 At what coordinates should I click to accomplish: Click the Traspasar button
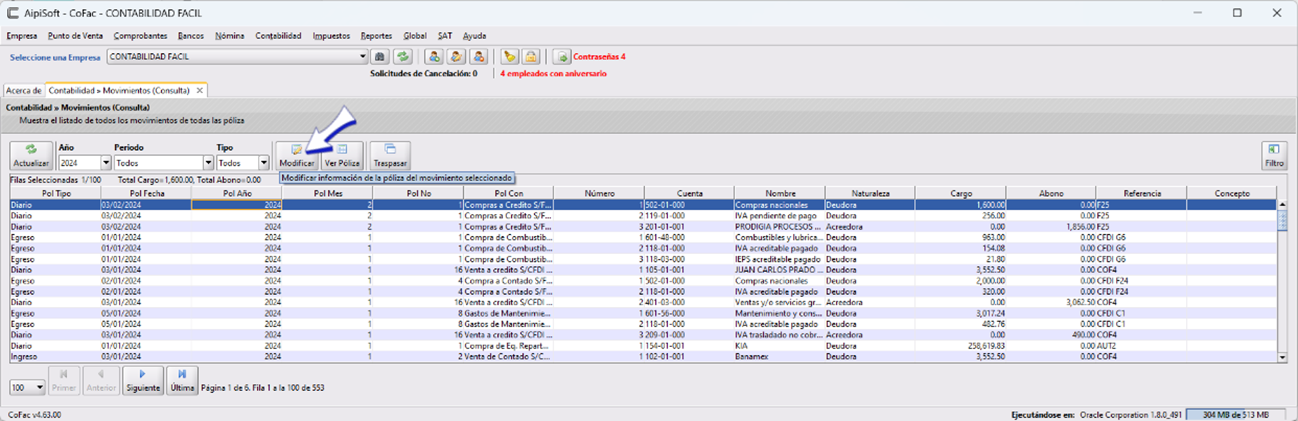tap(390, 155)
